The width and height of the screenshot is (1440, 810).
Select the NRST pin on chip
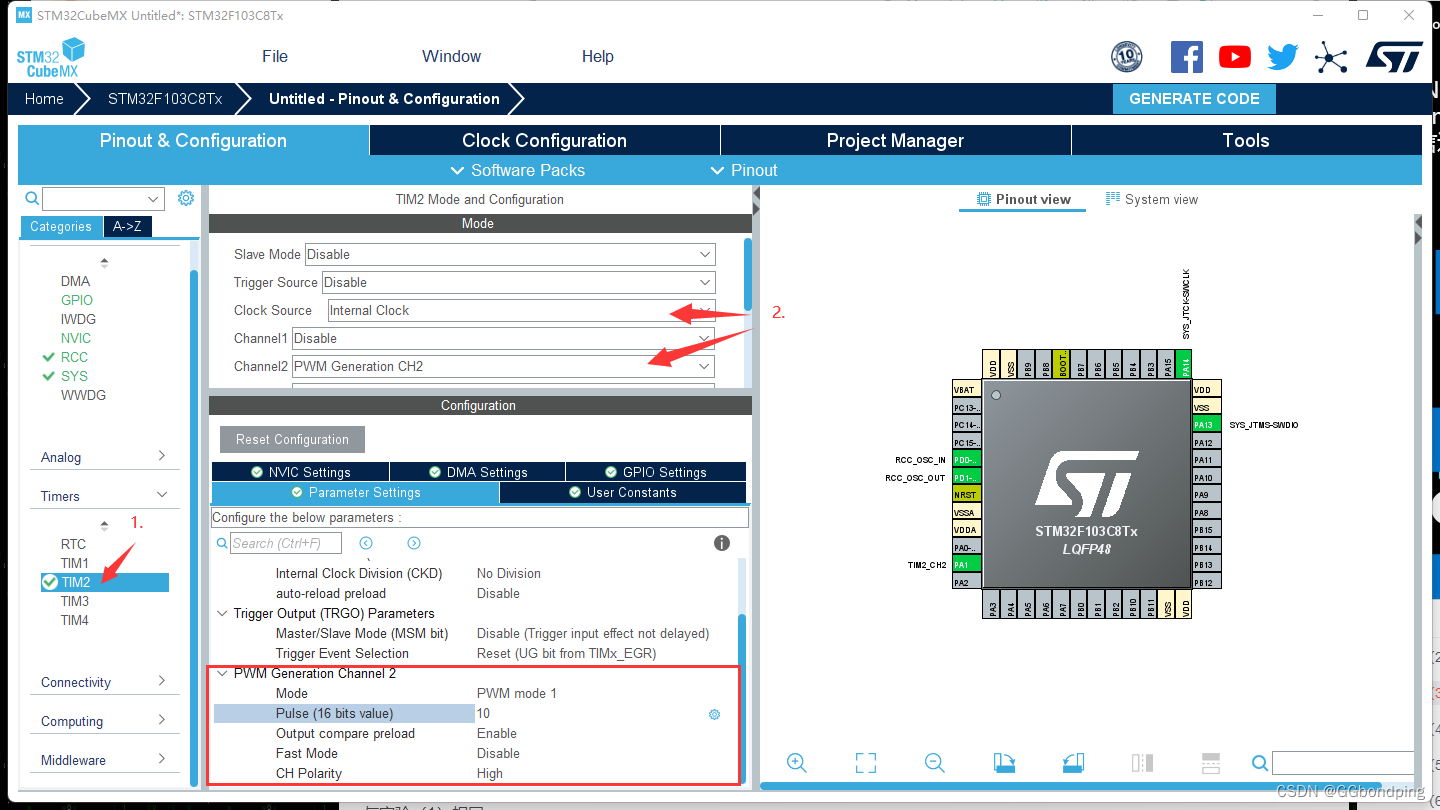pos(967,495)
